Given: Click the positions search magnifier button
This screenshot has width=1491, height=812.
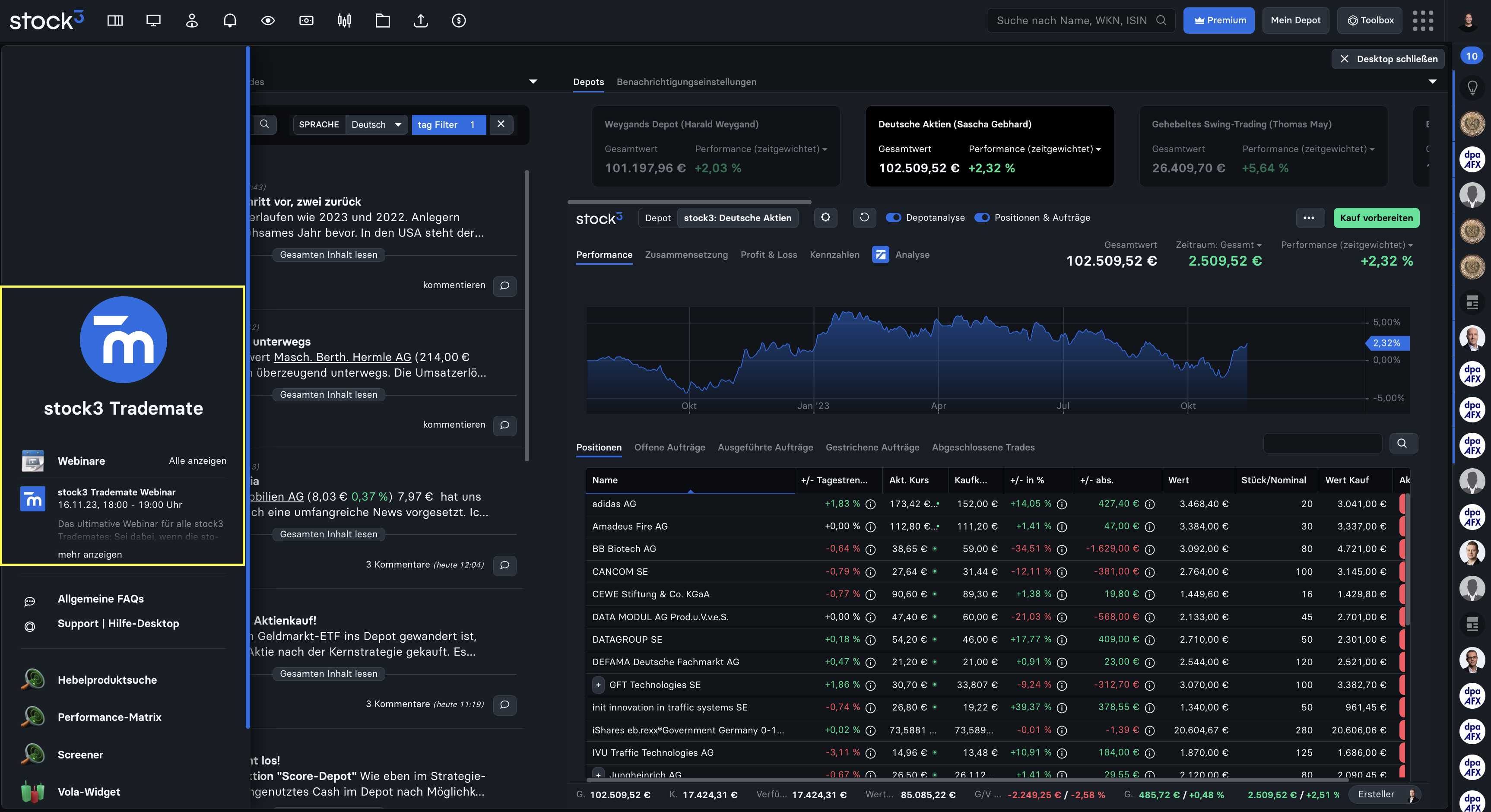Looking at the screenshot, I should pos(1402,443).
